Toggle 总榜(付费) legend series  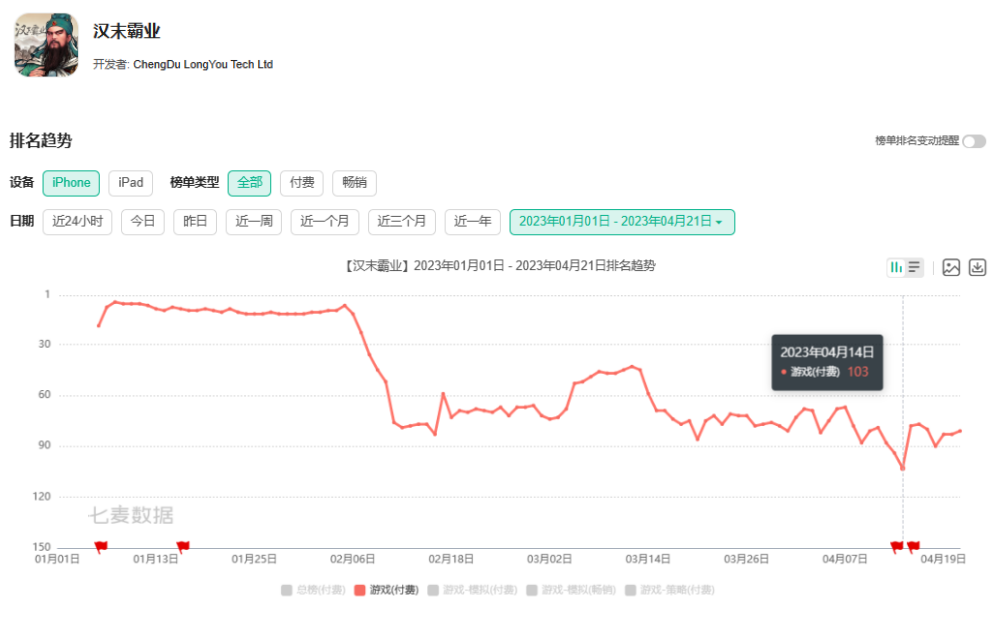[313, 590]
